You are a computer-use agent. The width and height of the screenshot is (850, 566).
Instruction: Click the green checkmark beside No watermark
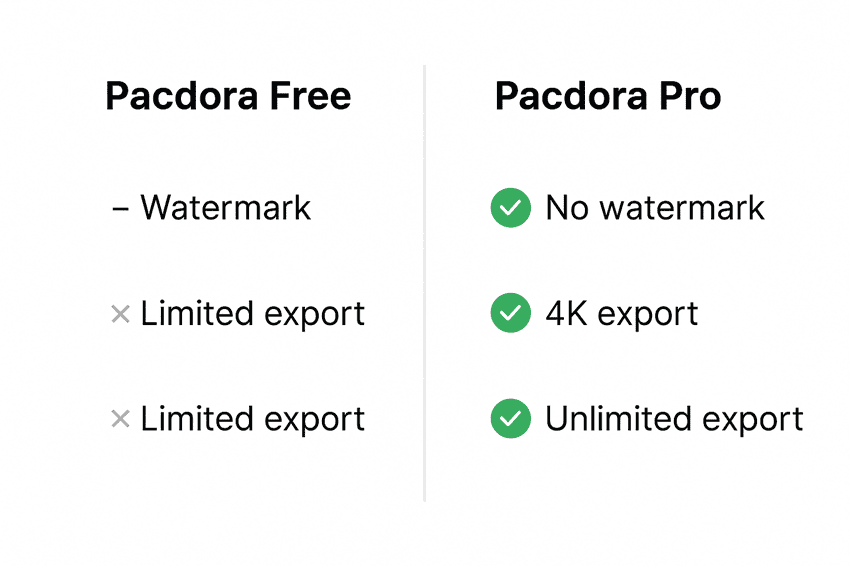click(510, 208)
